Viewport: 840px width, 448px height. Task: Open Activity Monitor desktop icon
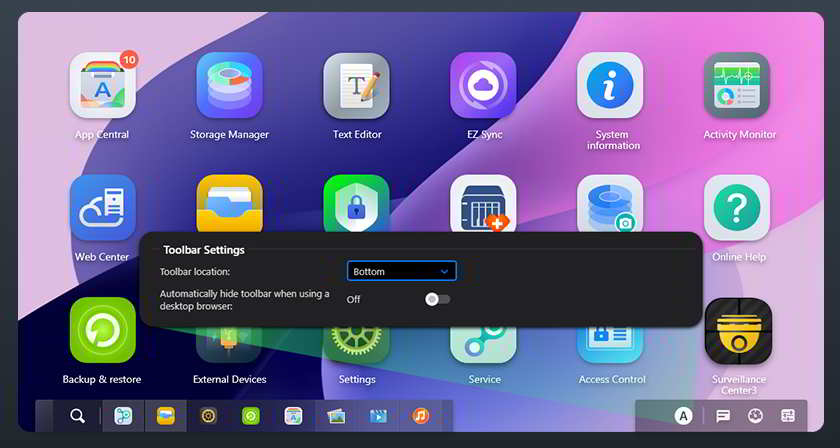[737, 86]
